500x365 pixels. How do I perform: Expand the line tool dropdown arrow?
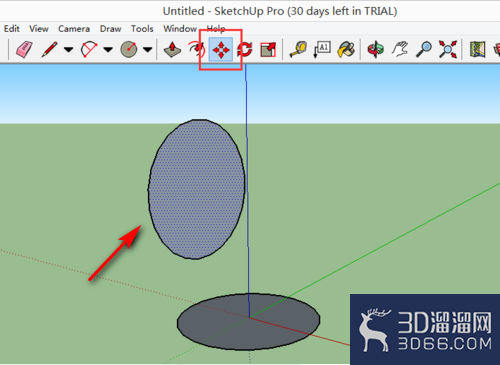(x=68, y=50)
